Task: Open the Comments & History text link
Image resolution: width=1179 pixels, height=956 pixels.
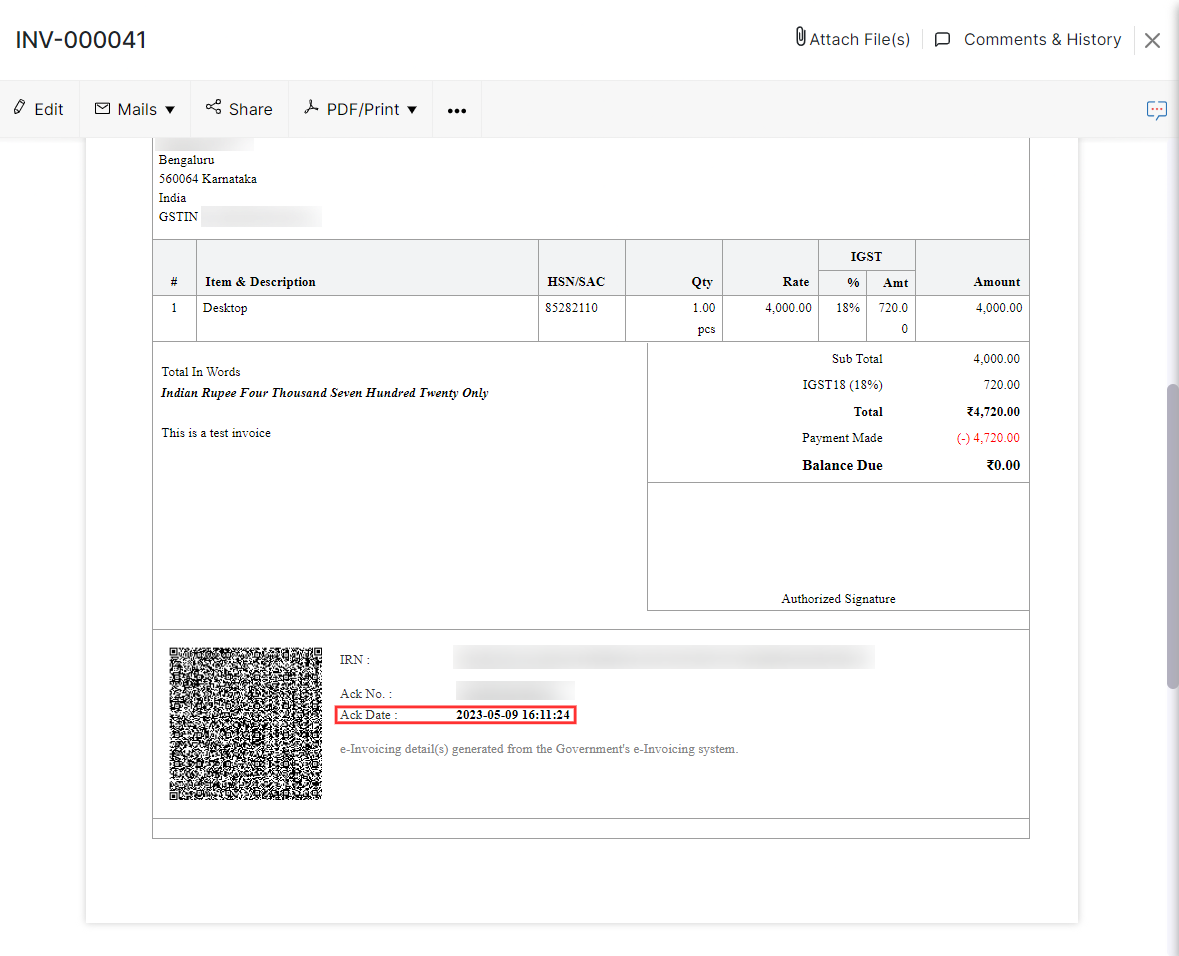Action: click(x=1042, y=40)
